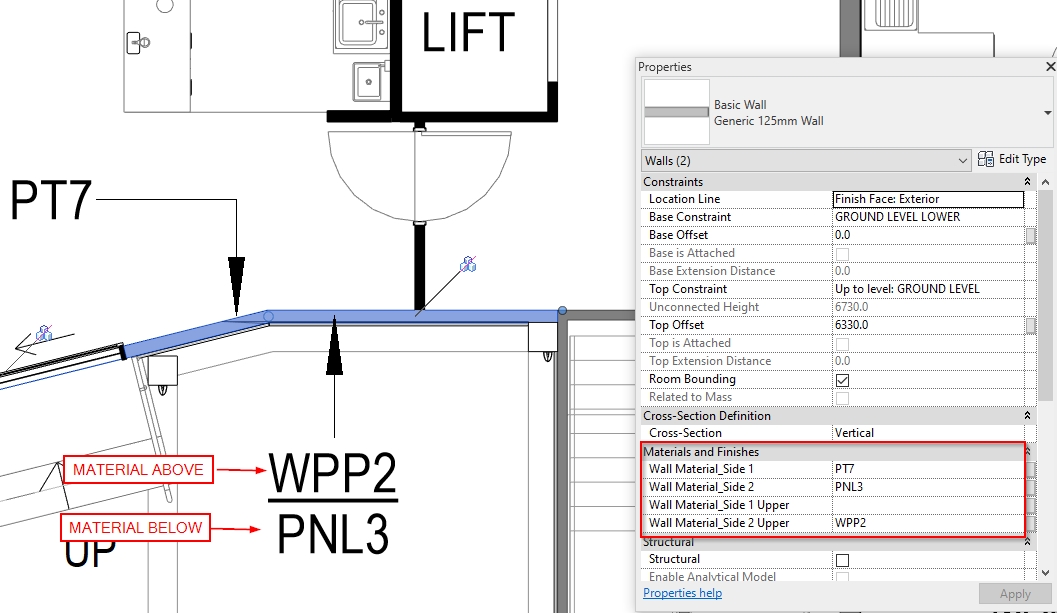Click the wall join circle control
The width and height of the screenshot is (1057, 613).
click(x=268, y=316)
